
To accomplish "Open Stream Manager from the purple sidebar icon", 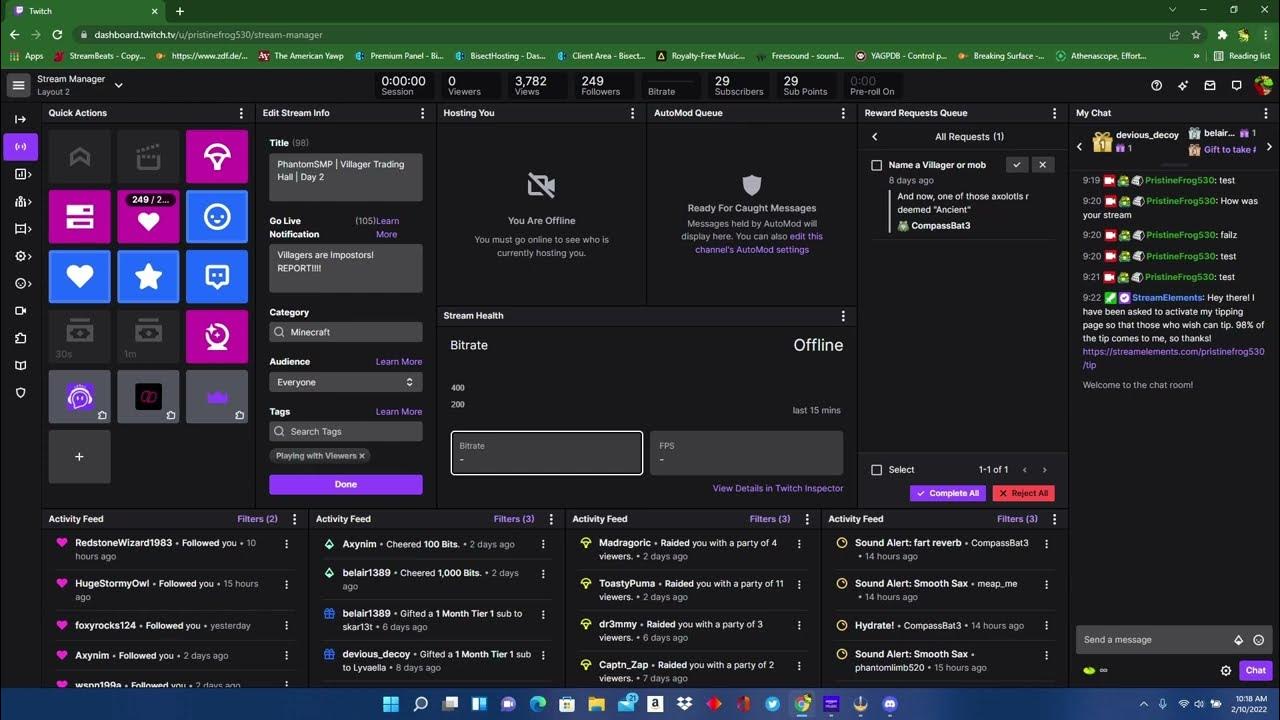I will point(20,146).
